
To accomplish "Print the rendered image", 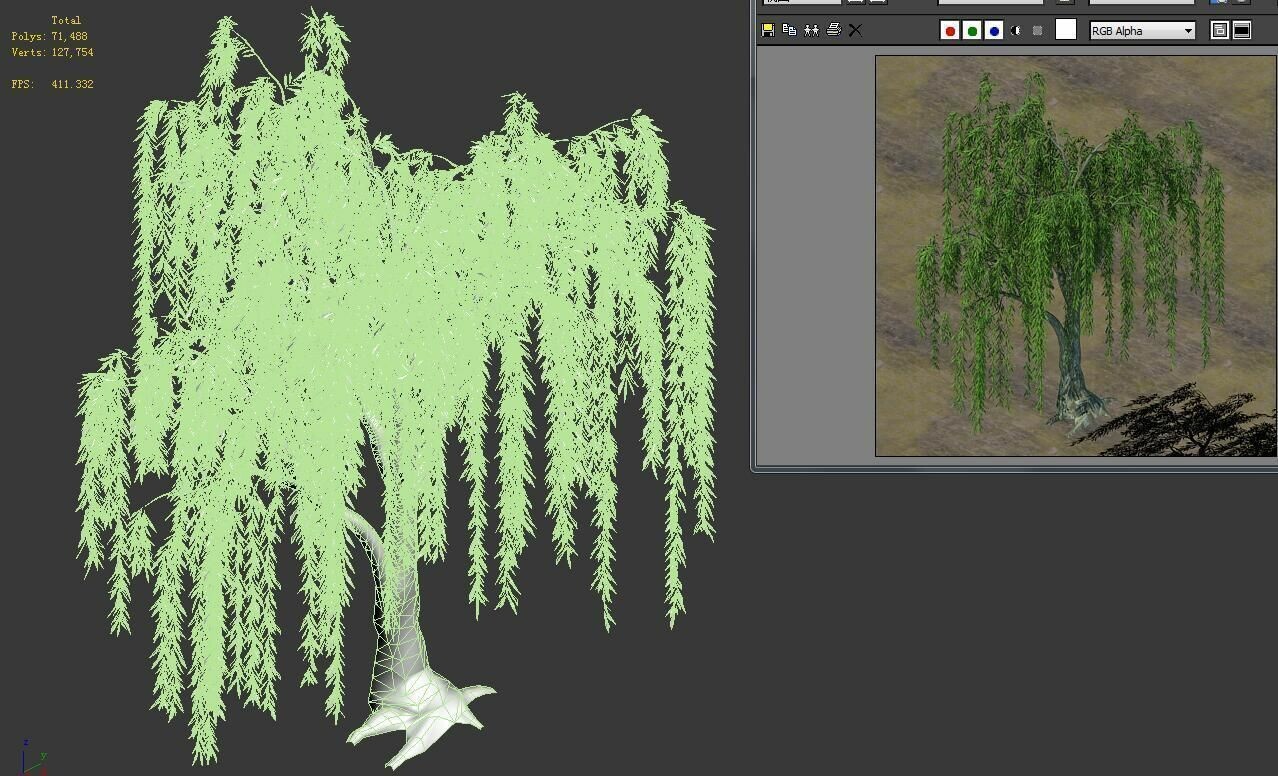I will click(834, 29).
